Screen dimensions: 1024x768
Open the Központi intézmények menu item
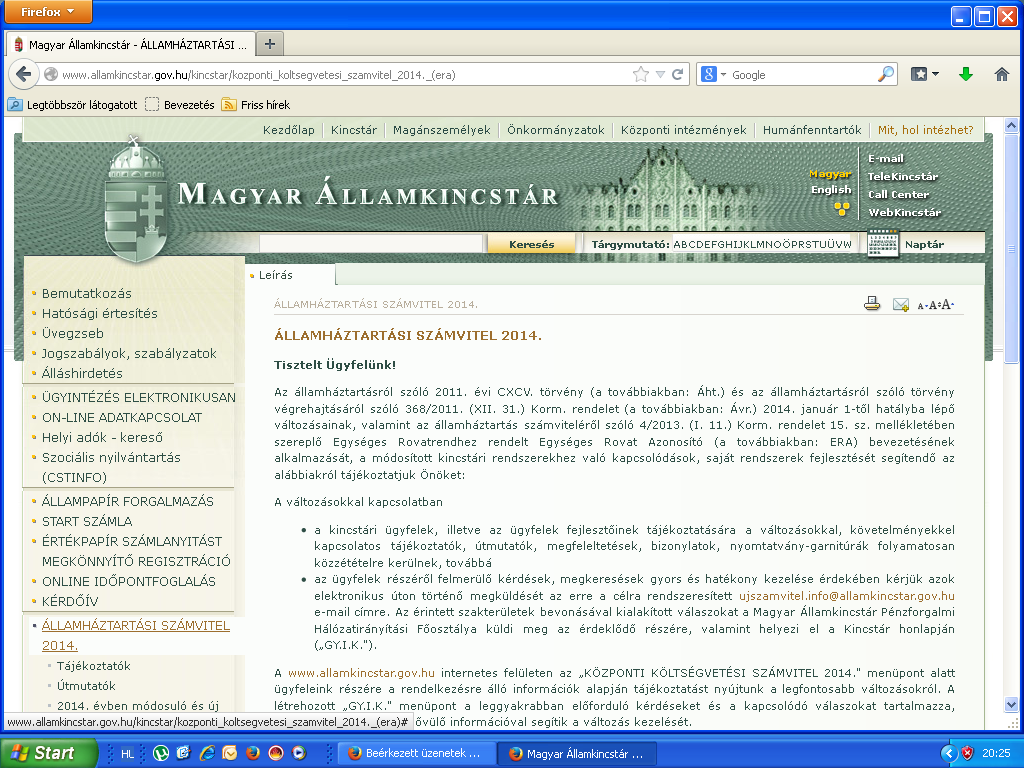tap(683, 130)
